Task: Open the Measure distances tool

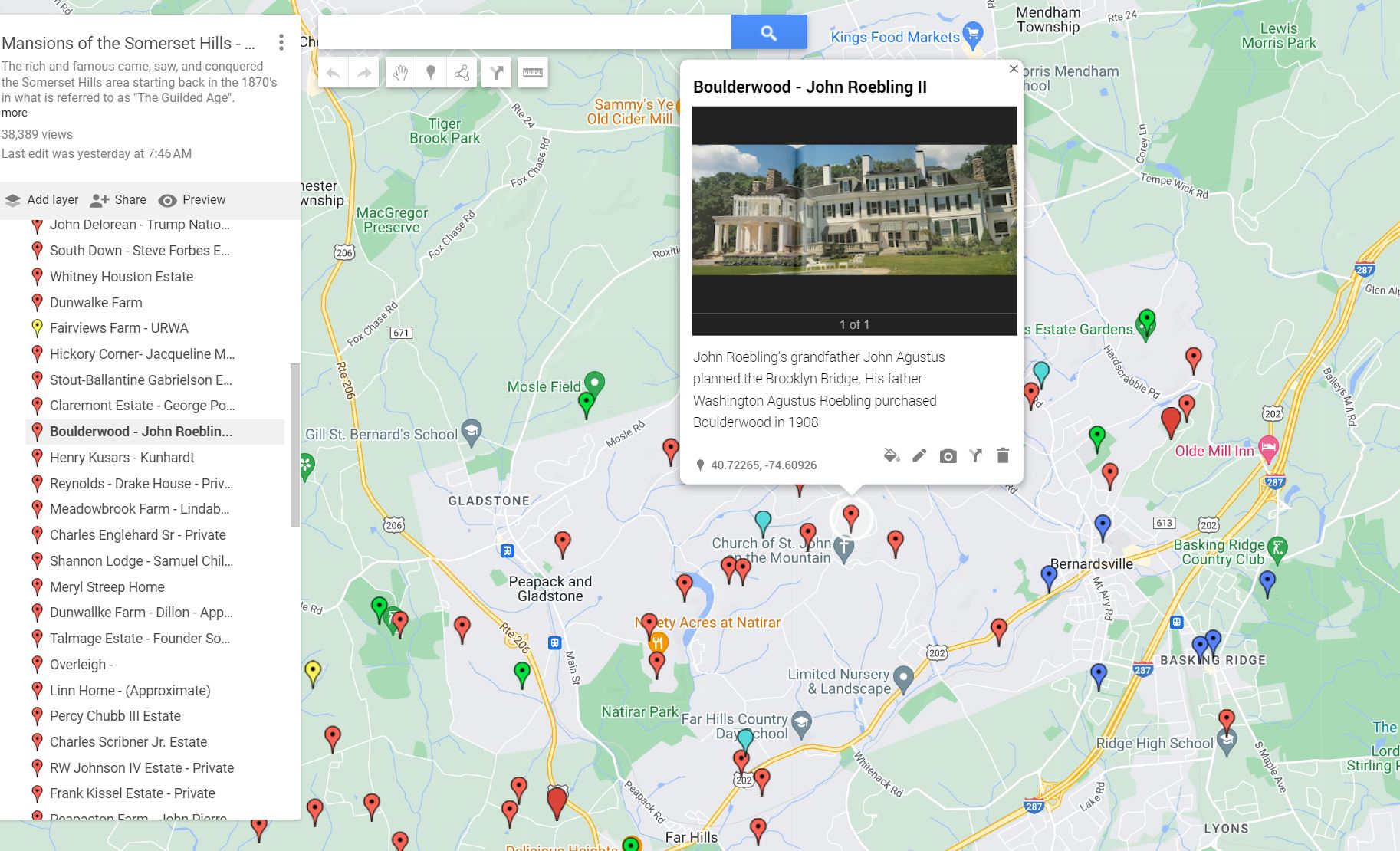Action: coord(534,73)
